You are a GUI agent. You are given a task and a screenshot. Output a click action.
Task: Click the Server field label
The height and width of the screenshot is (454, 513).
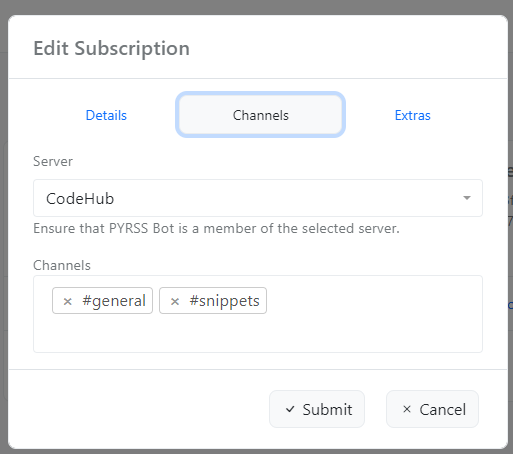tap(53, 161)
